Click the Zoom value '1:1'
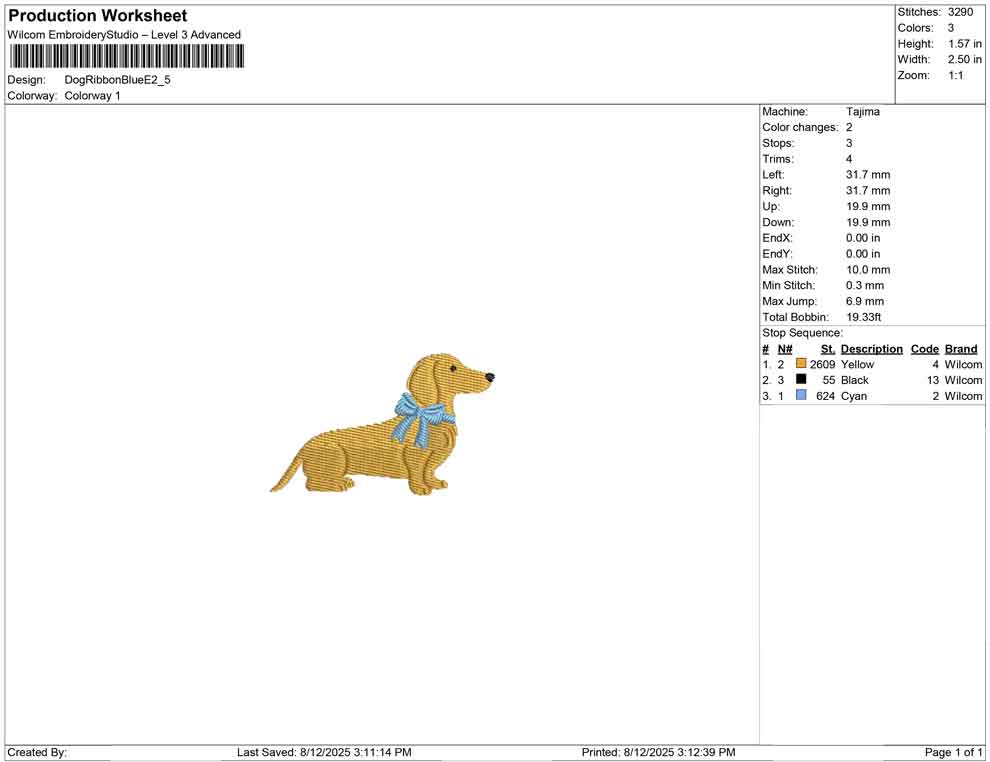Viewport: 990px width, 762px height. (x=956, y=75)
